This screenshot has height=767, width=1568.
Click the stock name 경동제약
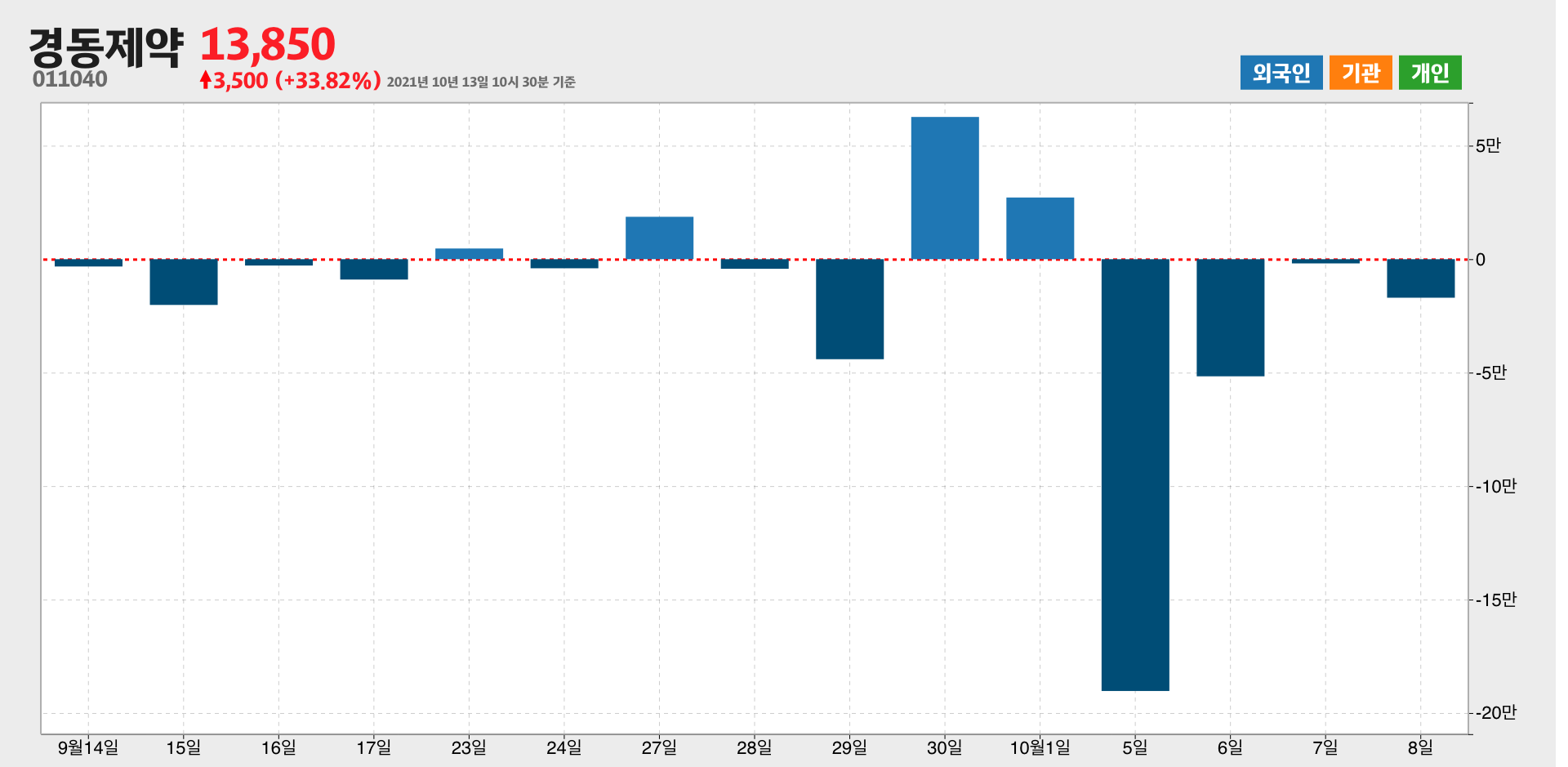[106, 47]
